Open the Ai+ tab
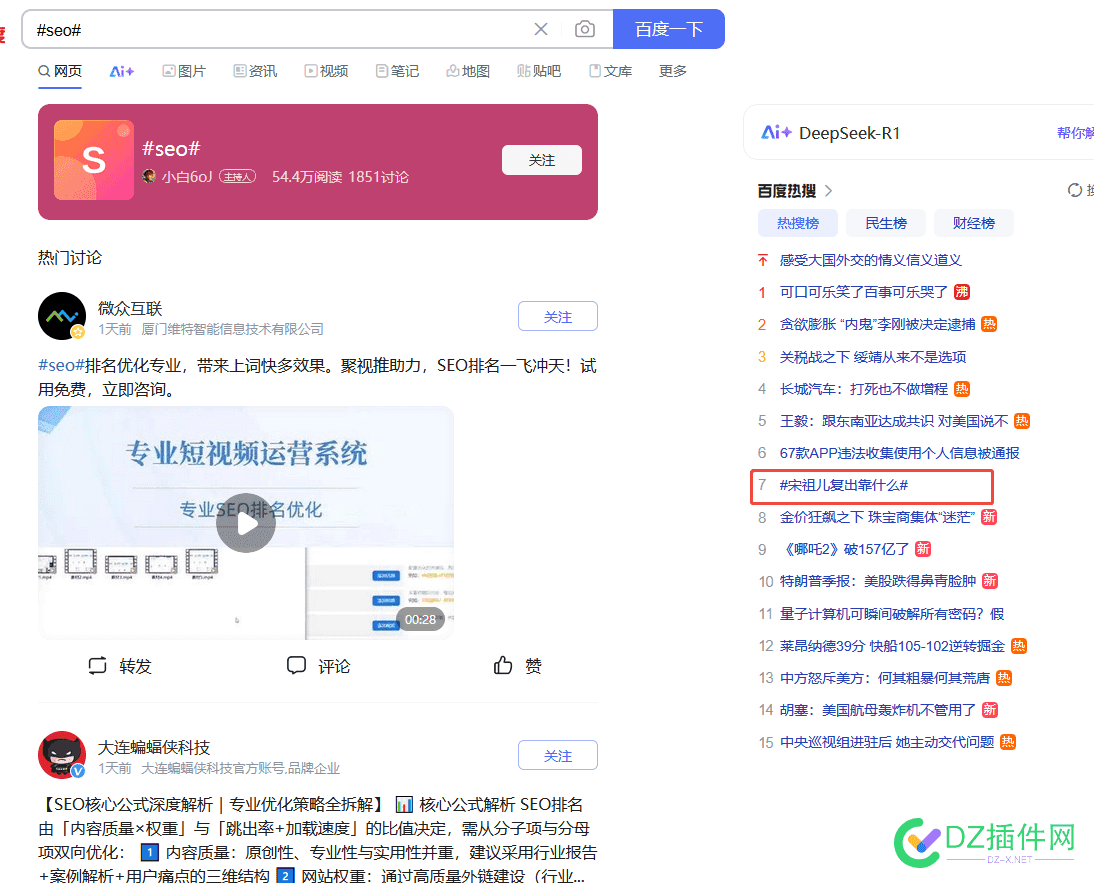 [121, 71]
